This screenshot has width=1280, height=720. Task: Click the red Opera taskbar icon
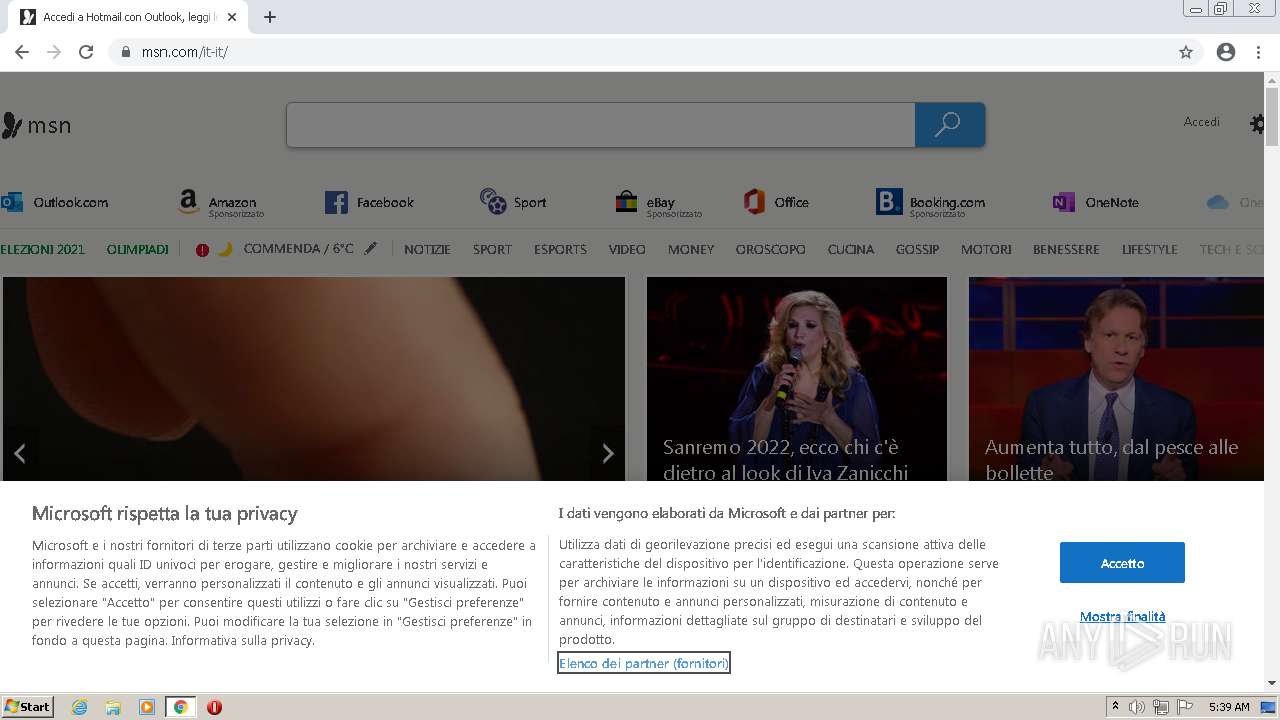(x=214, y=707)
